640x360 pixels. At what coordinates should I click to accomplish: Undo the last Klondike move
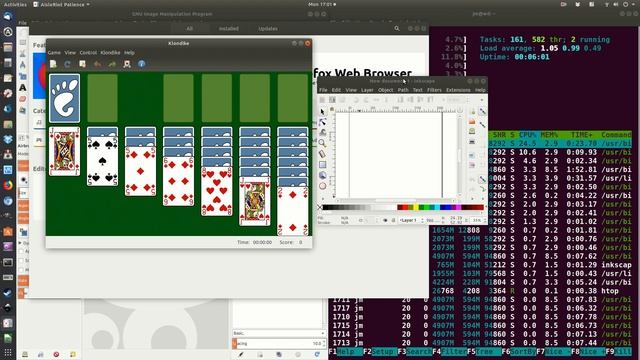(x=97, y=64)
